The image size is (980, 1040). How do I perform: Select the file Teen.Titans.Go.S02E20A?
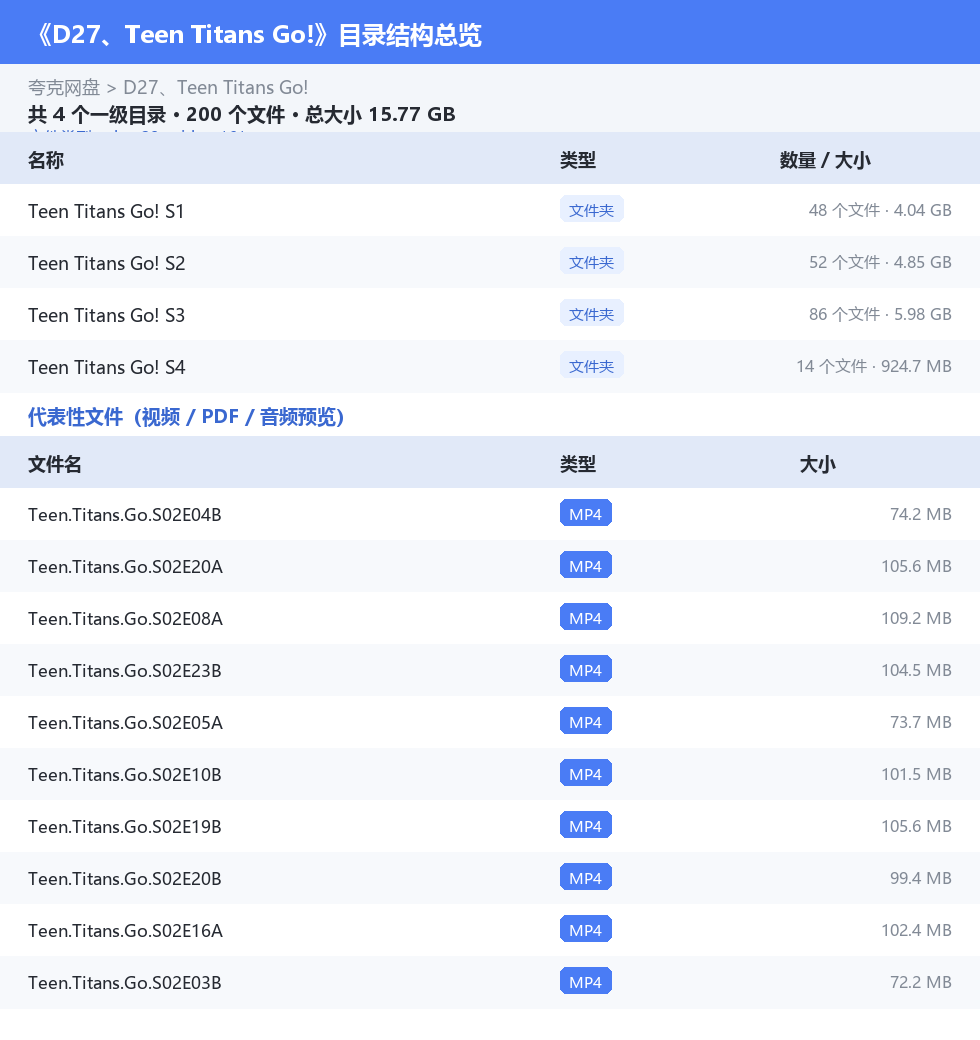[125, 566]
